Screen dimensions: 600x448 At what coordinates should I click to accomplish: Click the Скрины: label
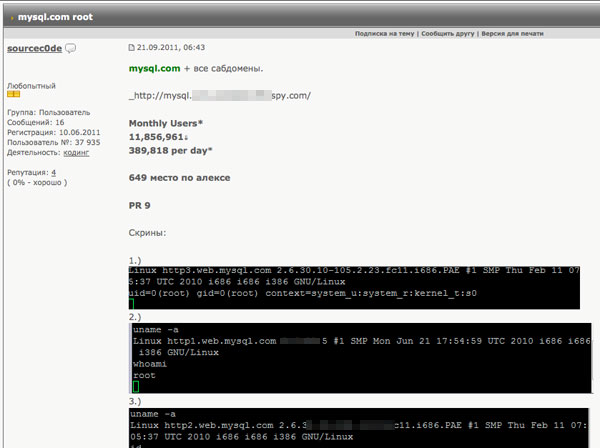(x=147, y=233)
